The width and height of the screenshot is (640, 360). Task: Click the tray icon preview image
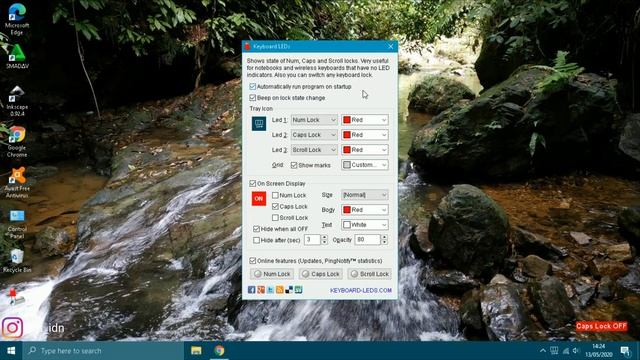[259, 124]
